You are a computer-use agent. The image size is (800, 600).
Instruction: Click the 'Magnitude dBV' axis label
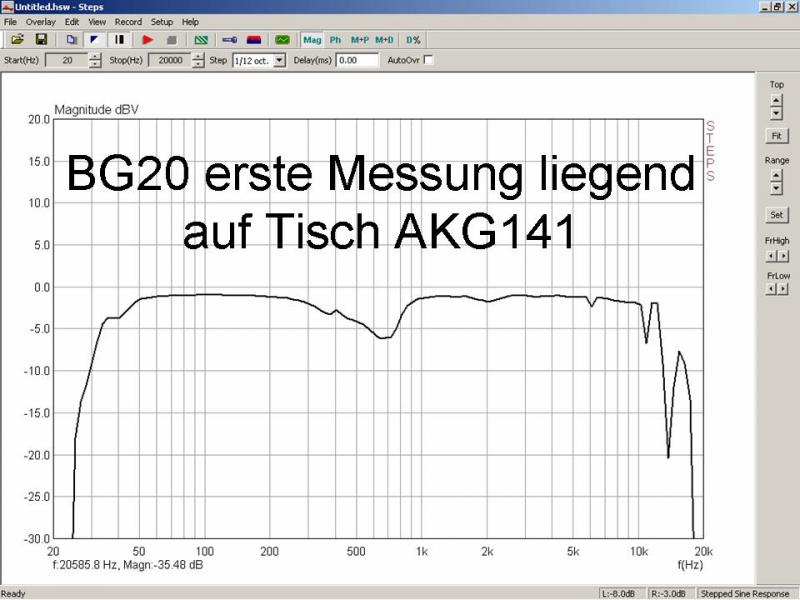[96, 110]
